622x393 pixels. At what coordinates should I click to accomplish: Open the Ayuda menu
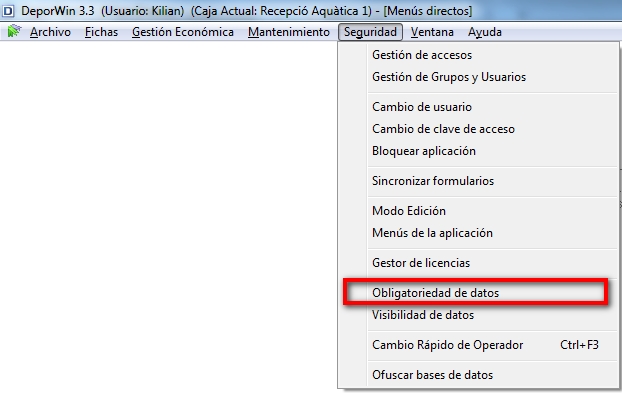(x=485, y=32)
